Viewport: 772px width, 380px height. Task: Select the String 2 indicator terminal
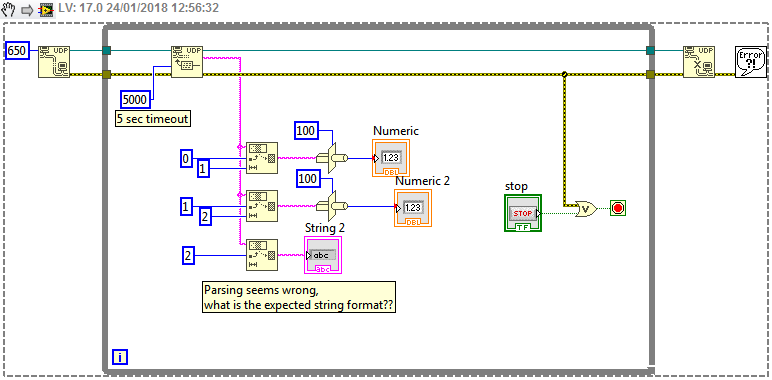(x=323, y=255)
